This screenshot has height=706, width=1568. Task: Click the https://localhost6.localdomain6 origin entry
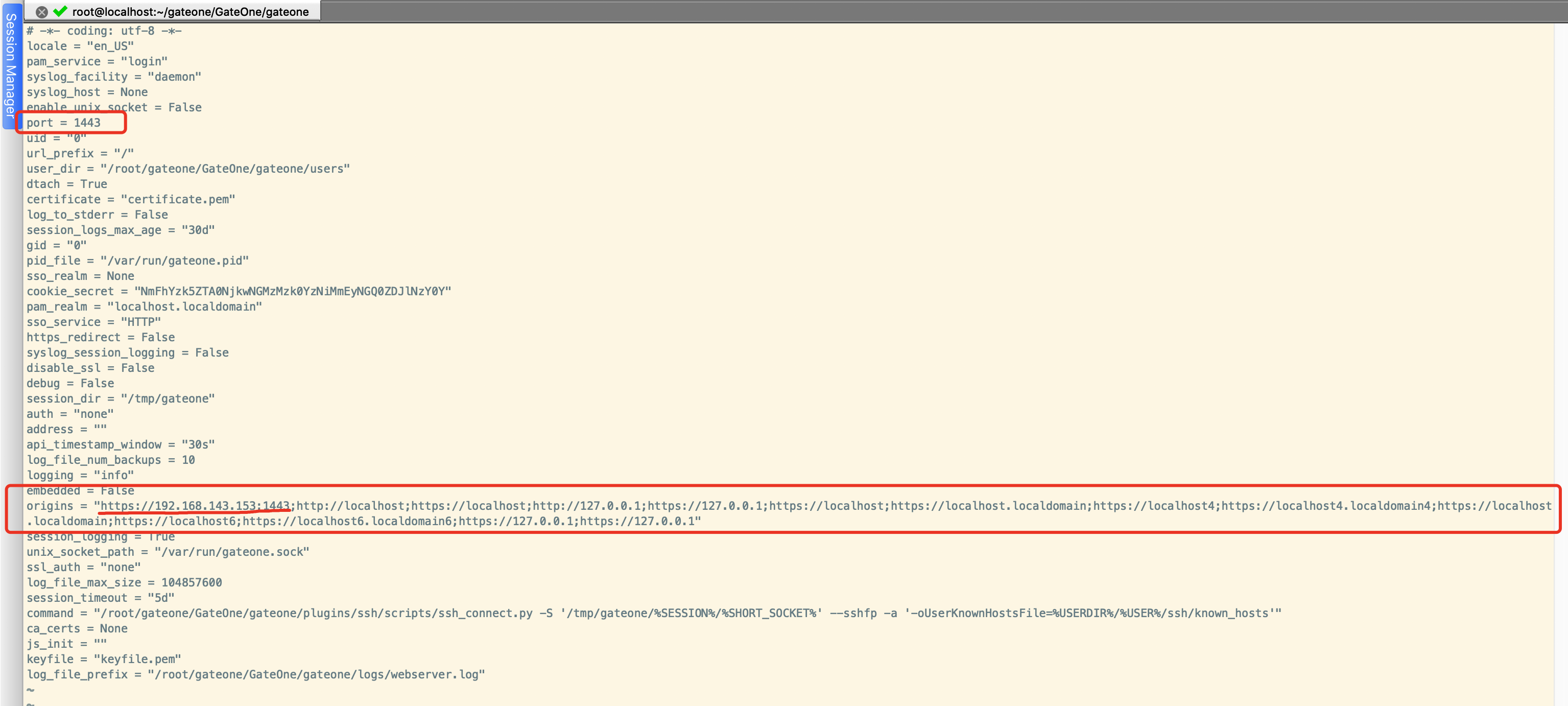tap(347, 521)
